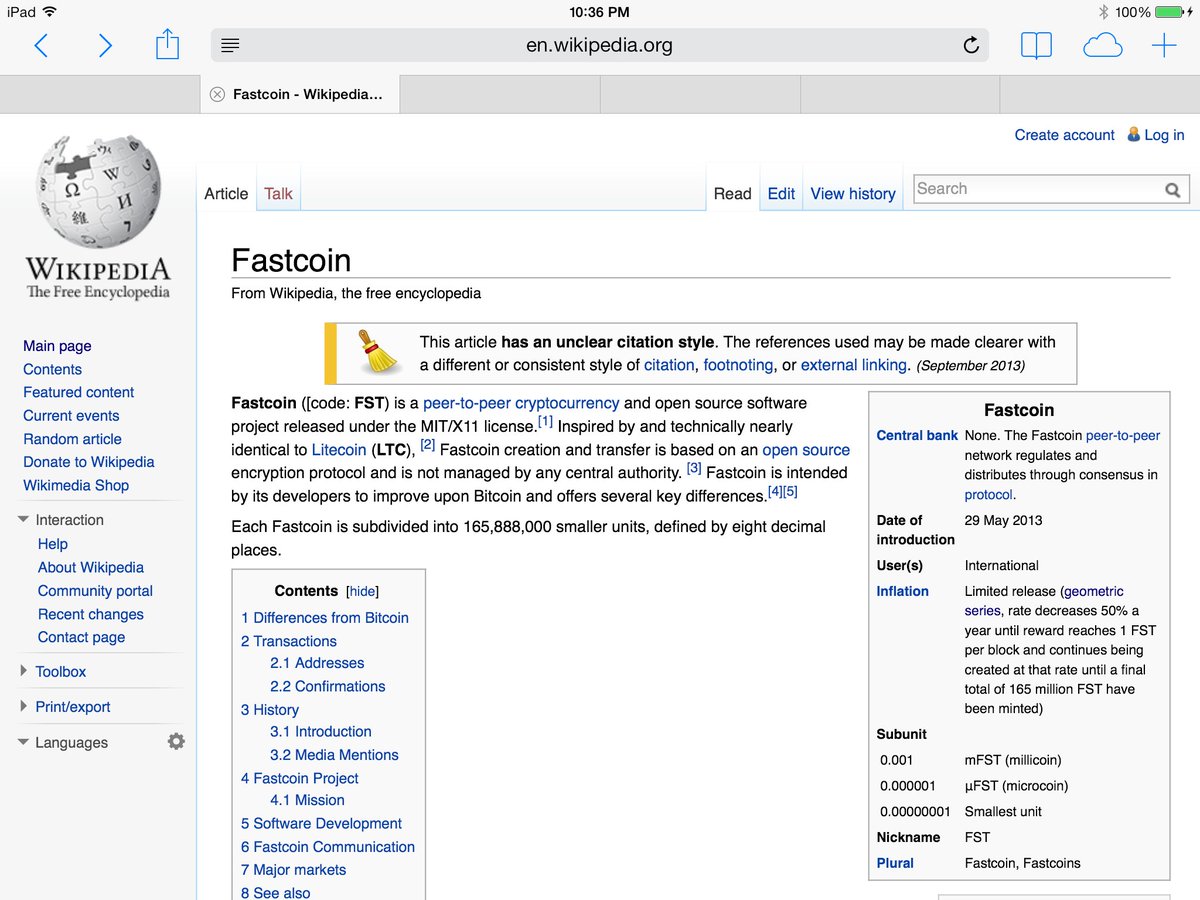Tap the Bluetooth status icon
1200x900 pixels.
1104,12
